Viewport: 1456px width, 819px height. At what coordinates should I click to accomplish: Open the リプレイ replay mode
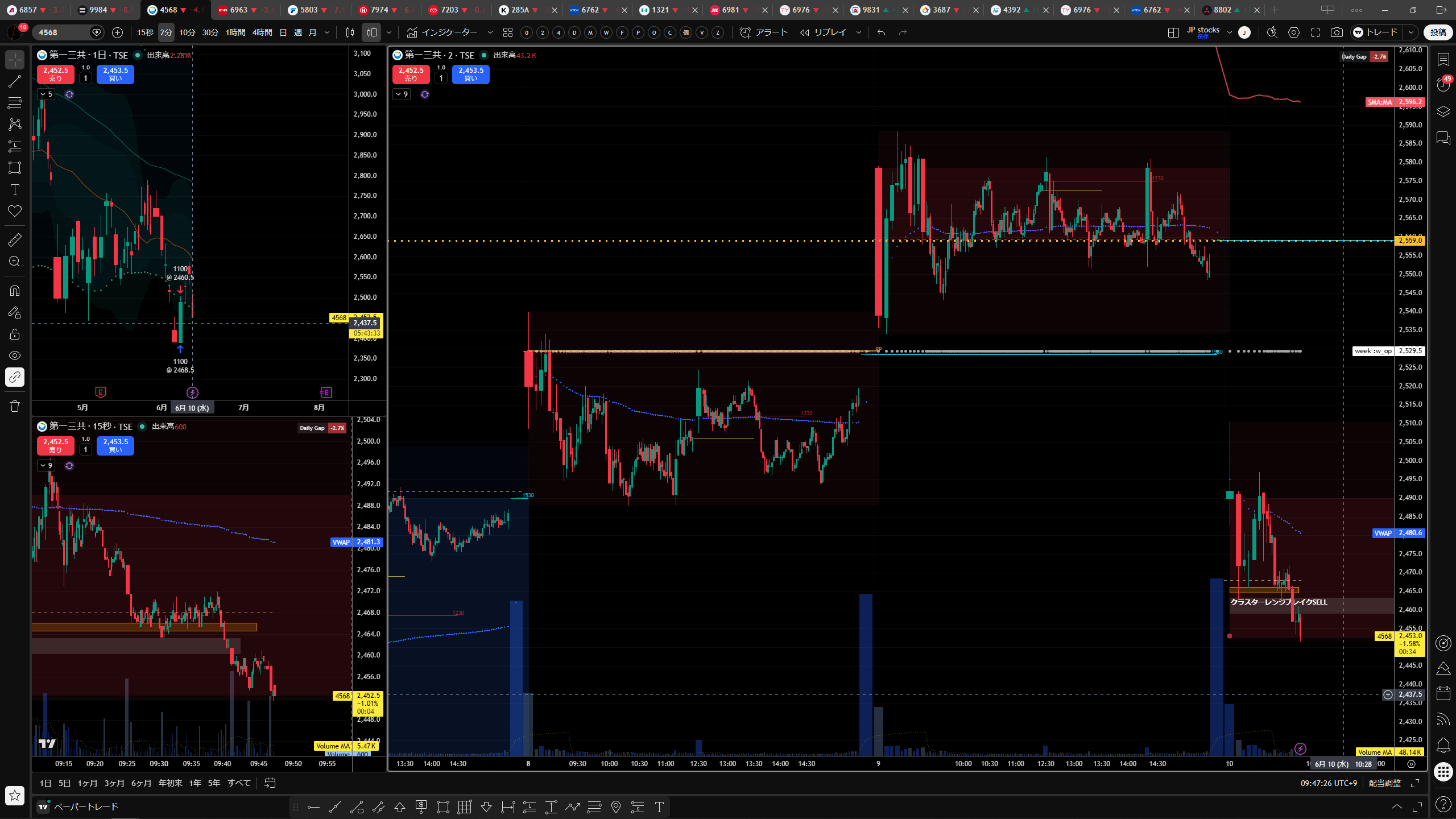(824, 32)
